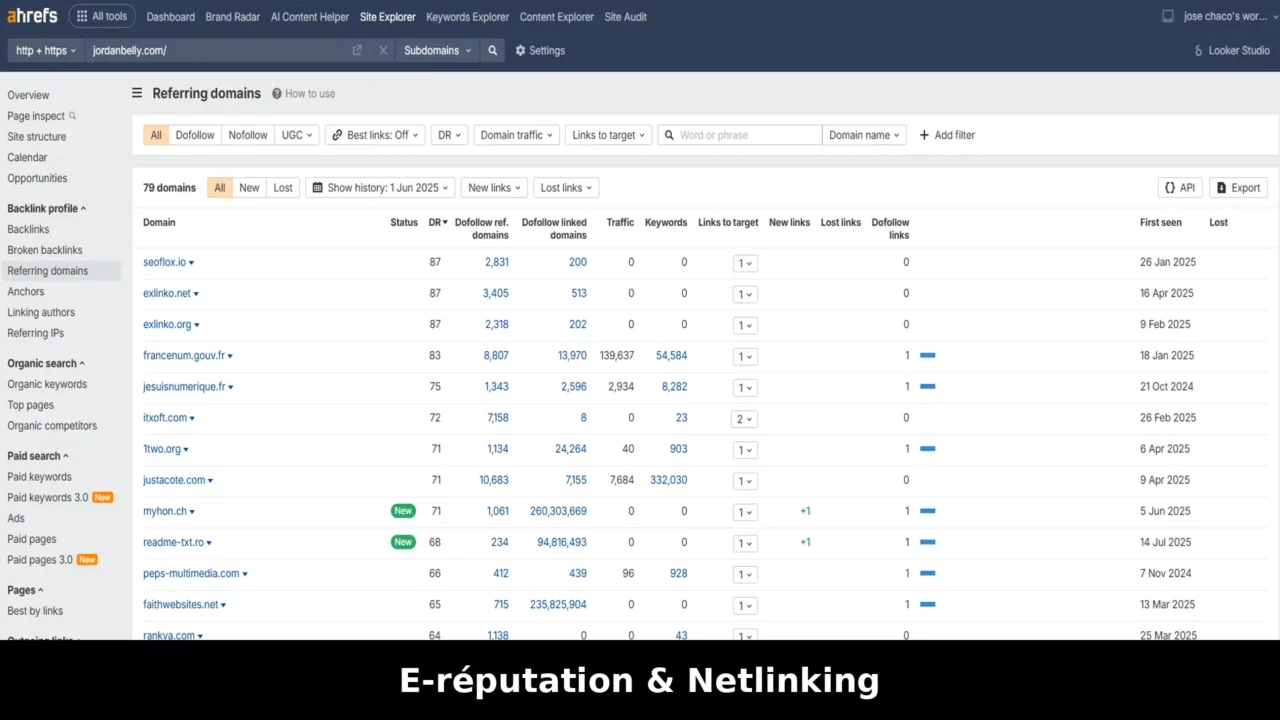Open Best links: Off dropdown
Screen dimensions: 1280x720
pyautogui.click(x=375, y=135)
